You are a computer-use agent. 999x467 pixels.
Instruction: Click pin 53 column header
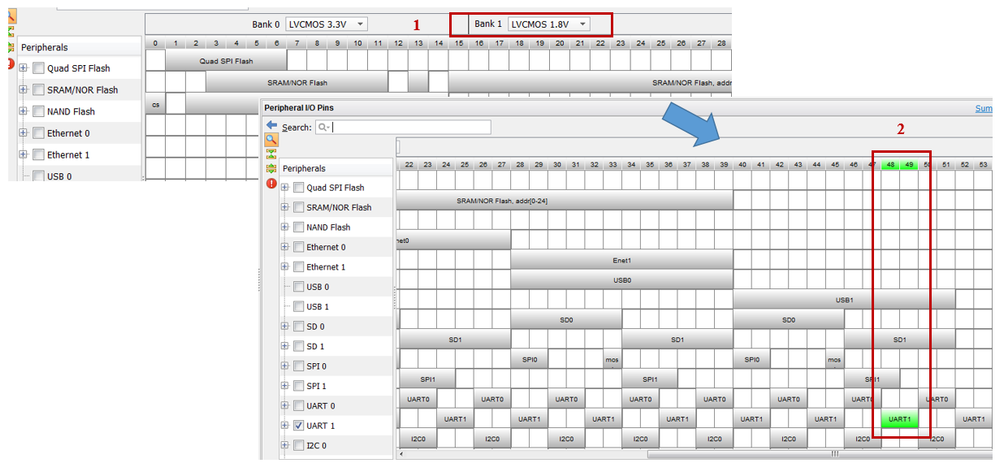click(983, 165)
